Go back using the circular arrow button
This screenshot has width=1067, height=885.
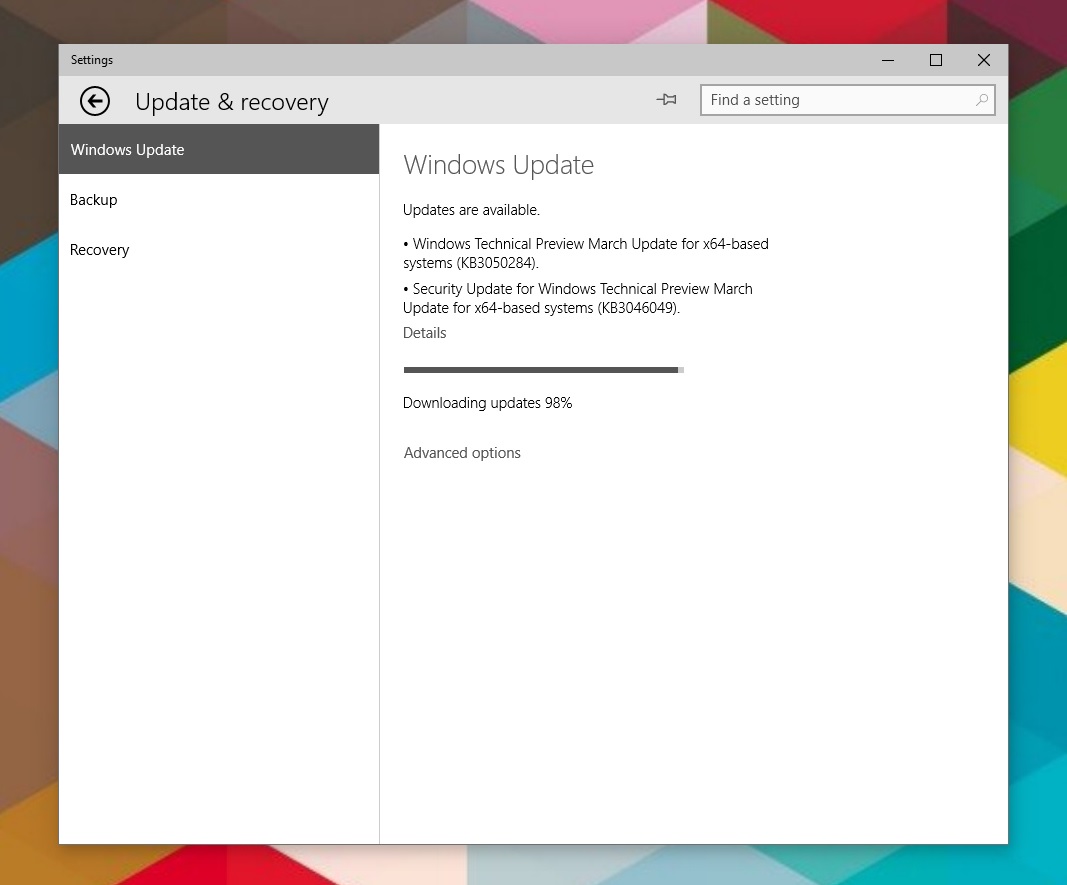click(x=95, y=101)
